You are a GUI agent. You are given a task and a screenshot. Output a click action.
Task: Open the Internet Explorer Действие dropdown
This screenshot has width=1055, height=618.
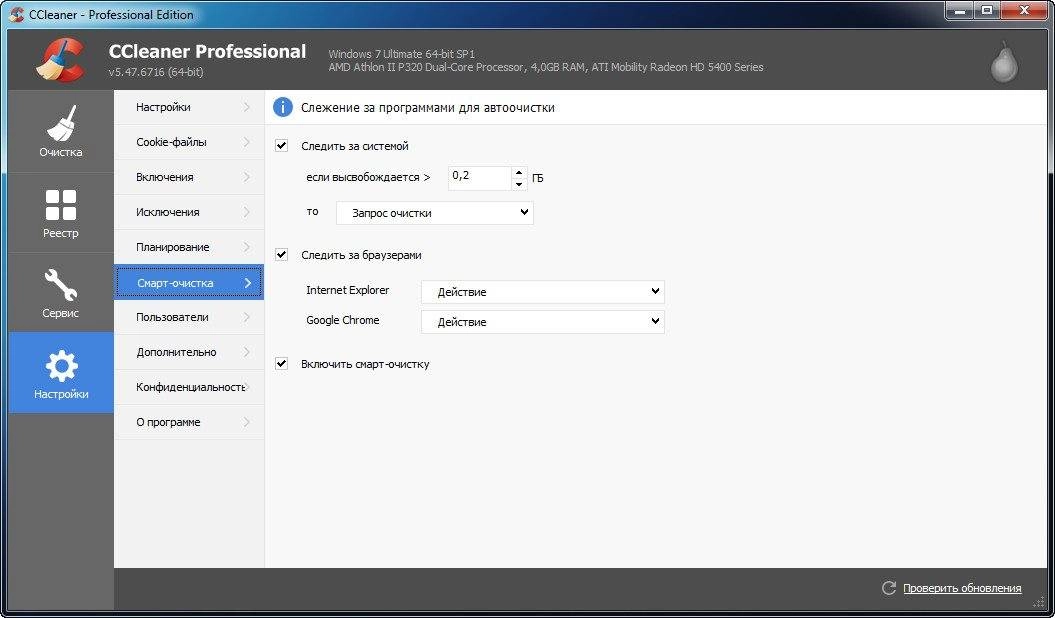pyautogui.click(x=542, y=291)
